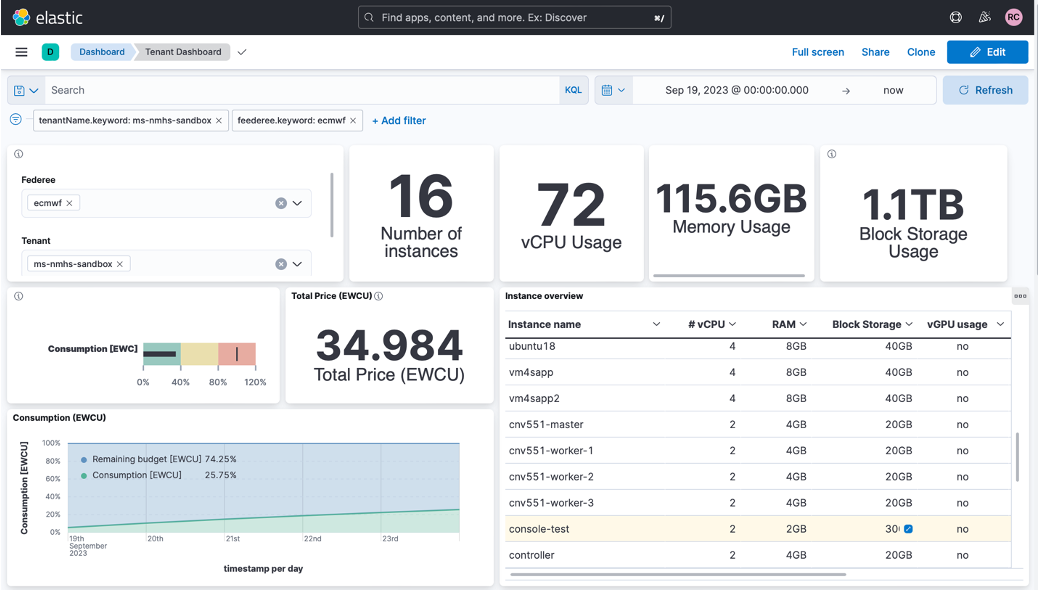Click the info icon on Consumption gauge panel
Image resolution: width=1038 pixels, height=590 pixels.
coord(19,296)
